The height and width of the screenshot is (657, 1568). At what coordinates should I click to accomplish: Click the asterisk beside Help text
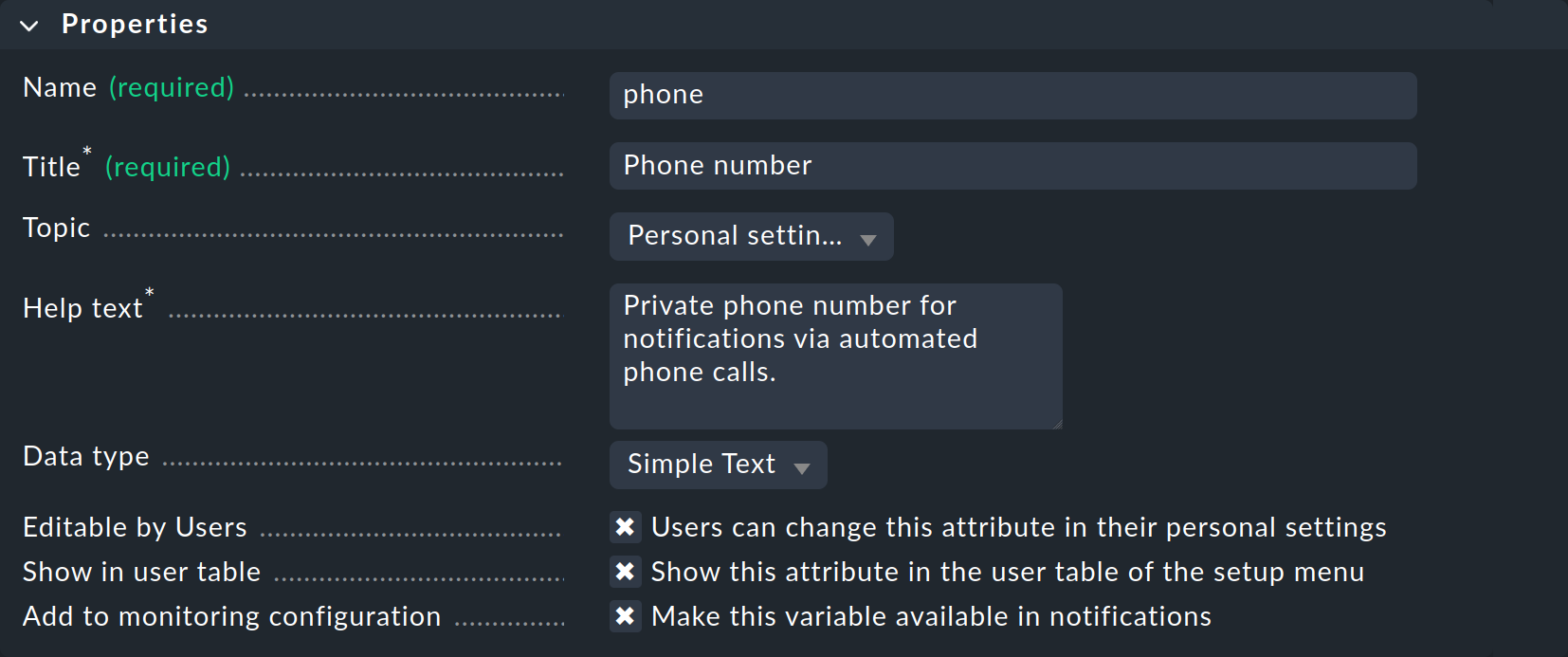click(x=150, y=294)
